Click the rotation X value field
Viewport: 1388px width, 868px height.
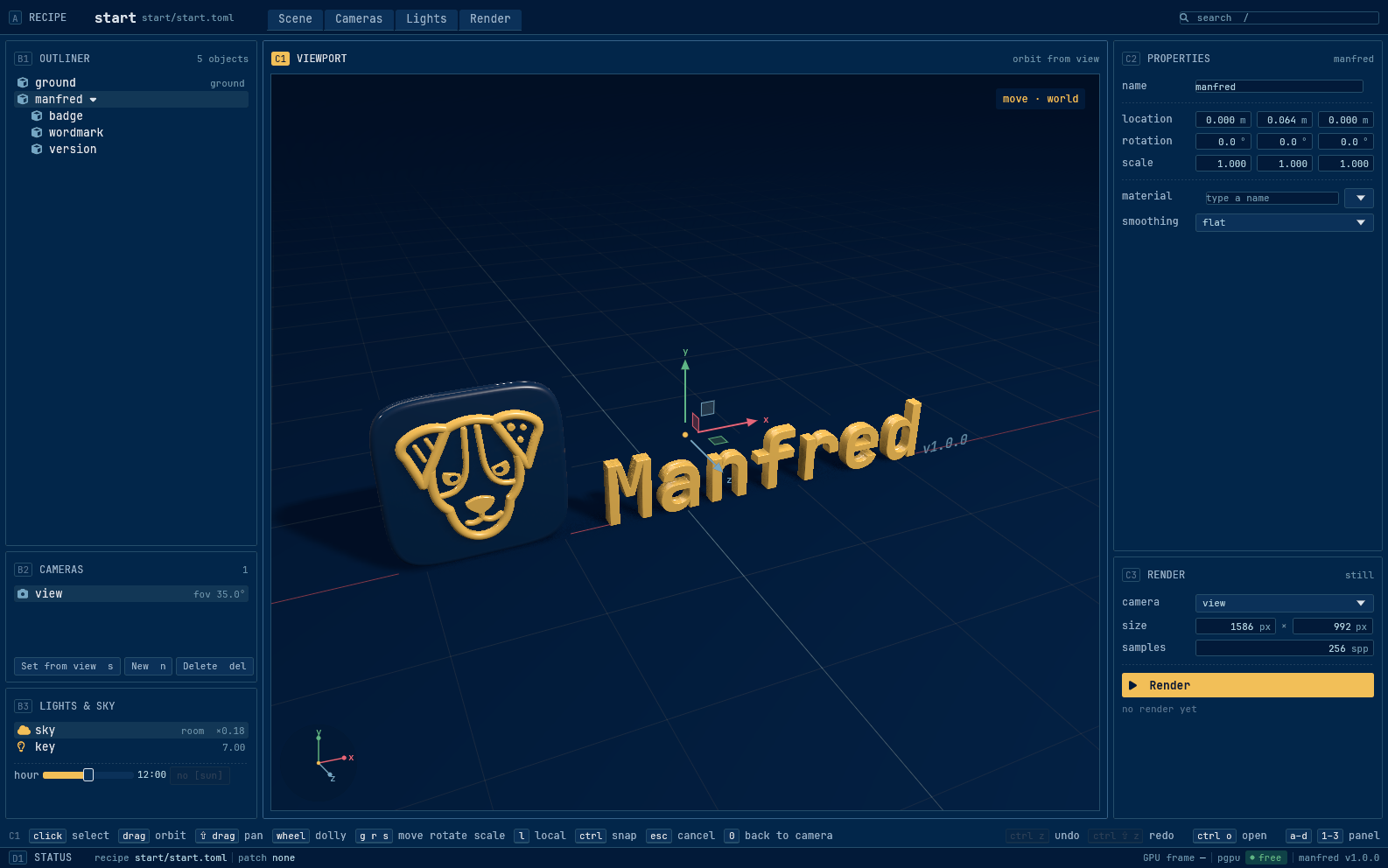pyautogui.click(x=1223, y=142)
